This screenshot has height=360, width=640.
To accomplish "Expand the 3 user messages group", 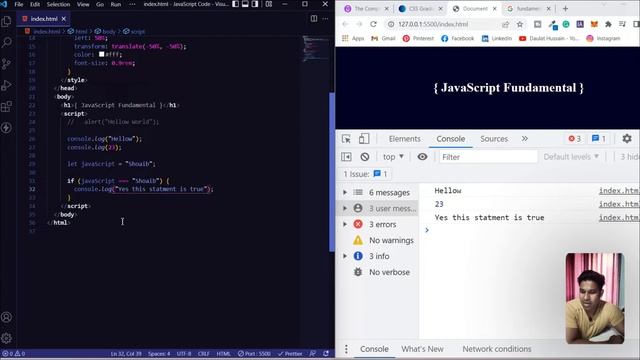I will 345,208.
